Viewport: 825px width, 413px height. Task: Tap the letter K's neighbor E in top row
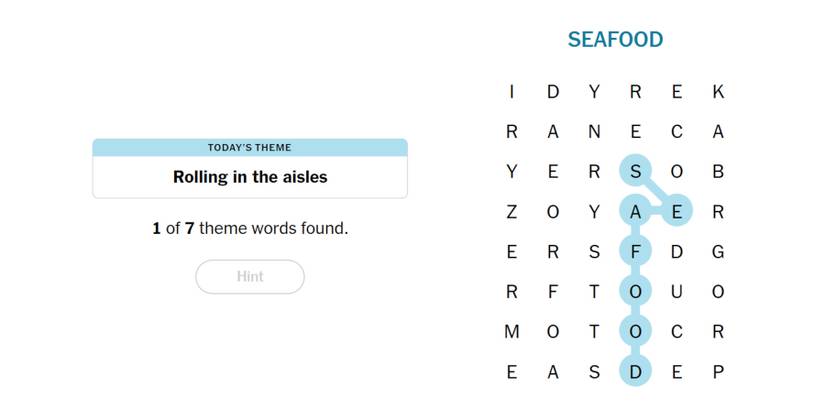pos(676,92)
